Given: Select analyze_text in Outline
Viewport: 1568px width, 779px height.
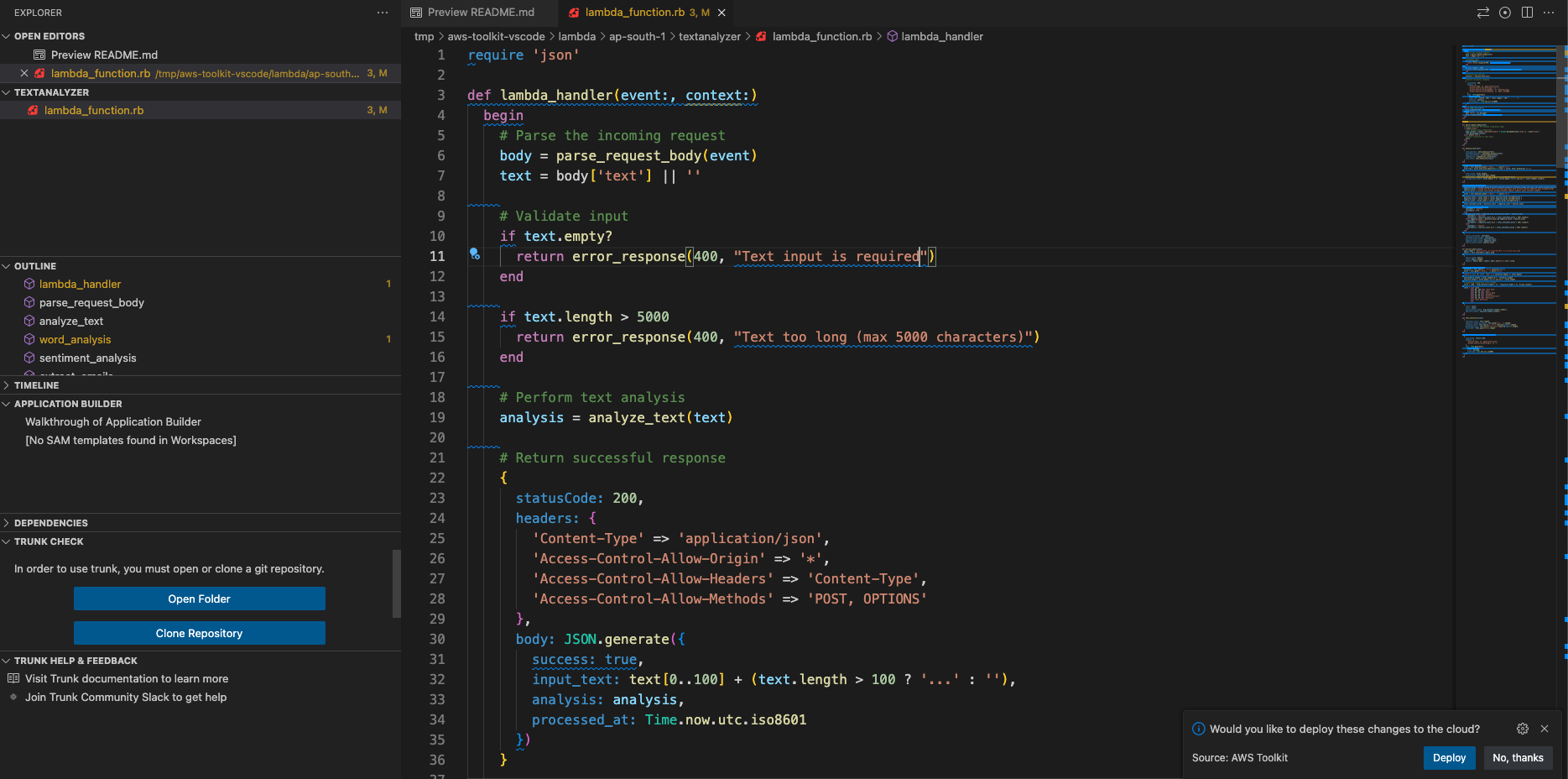Looking at the screenshot, I should [71, 321].
